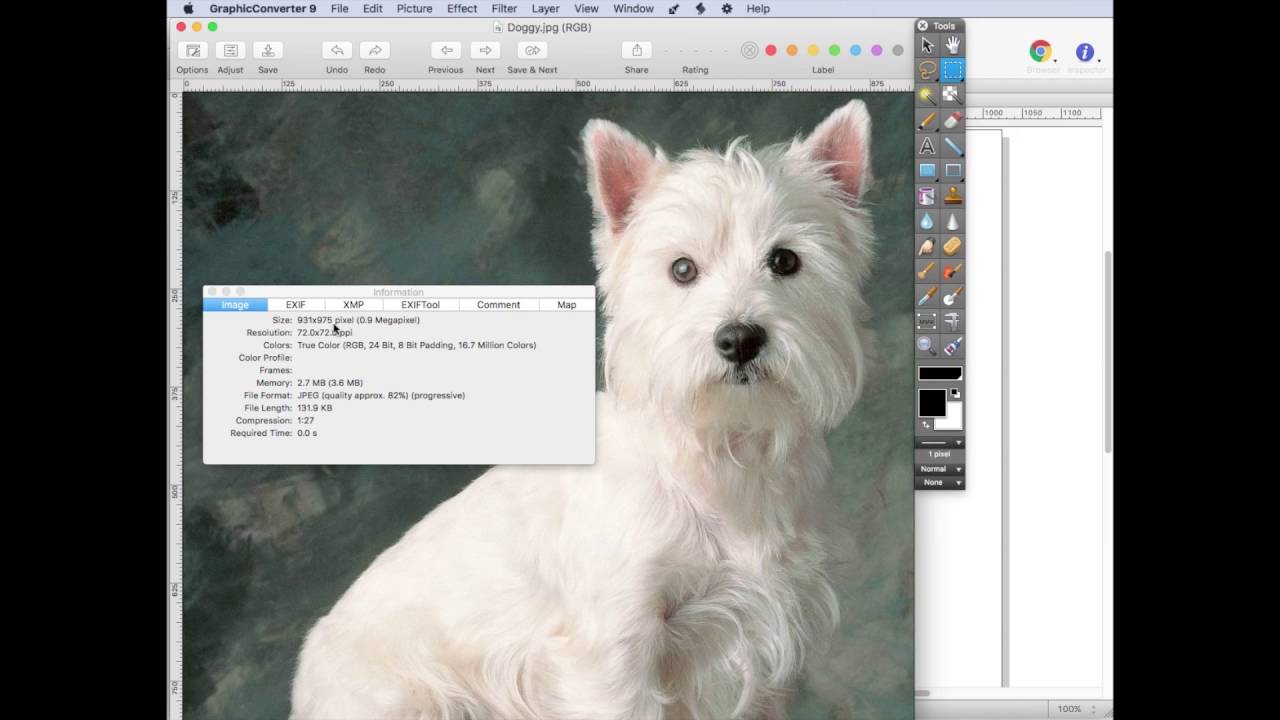Open the Picture menu
The width and height of the screenshot is (1280, 720).
click(x=415, y=8)
